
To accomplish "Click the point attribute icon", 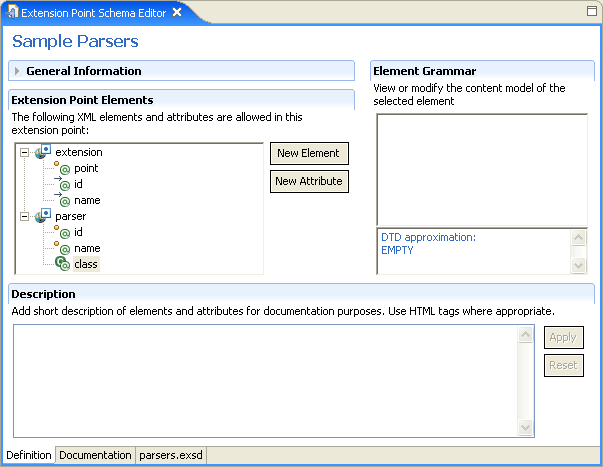I will 62,168.
